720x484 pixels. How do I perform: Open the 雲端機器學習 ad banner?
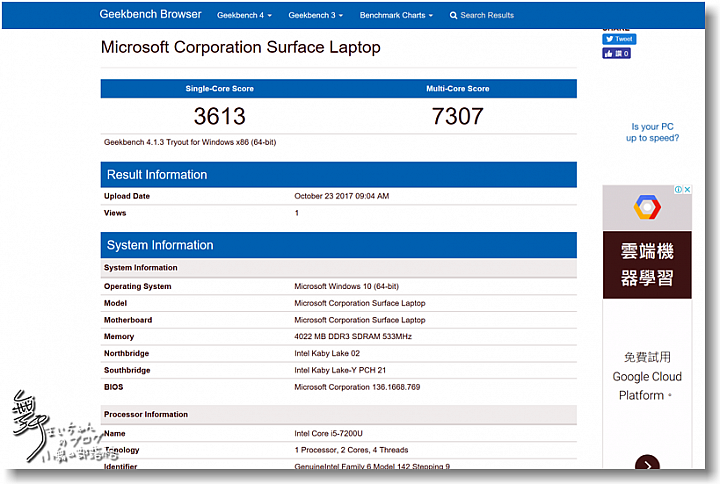tap(647, 265)
